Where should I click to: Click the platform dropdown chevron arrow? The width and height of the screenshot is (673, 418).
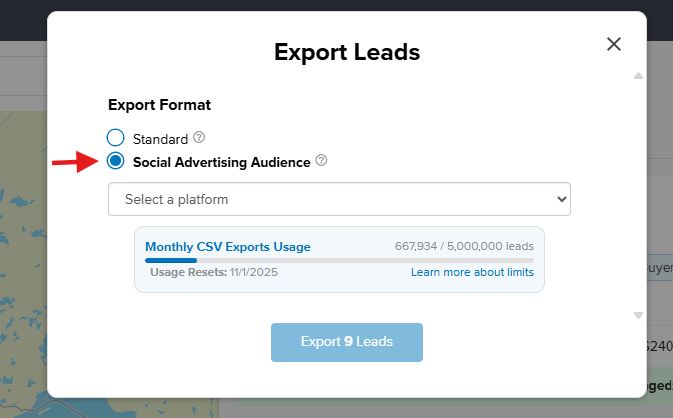pyautogui.click(x=561, y=199)
